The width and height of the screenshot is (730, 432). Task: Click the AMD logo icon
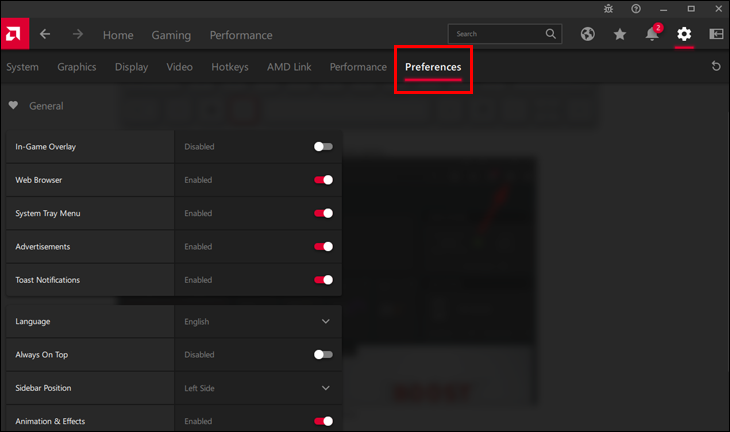15,34
